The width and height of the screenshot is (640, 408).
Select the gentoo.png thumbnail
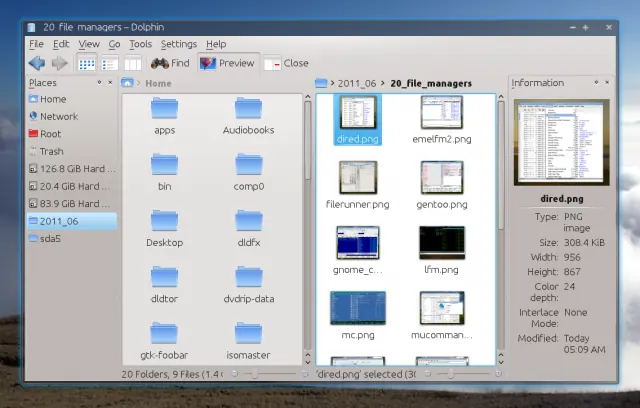tap(442, 185)
